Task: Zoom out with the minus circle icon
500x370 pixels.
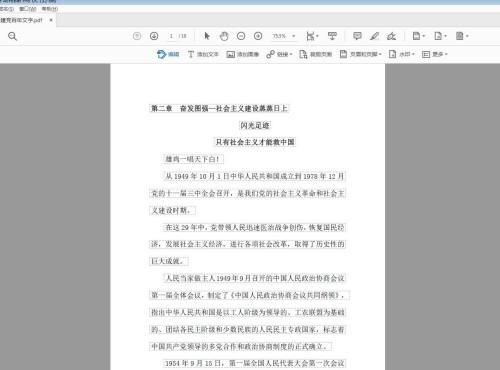Action: coord(241,36)
